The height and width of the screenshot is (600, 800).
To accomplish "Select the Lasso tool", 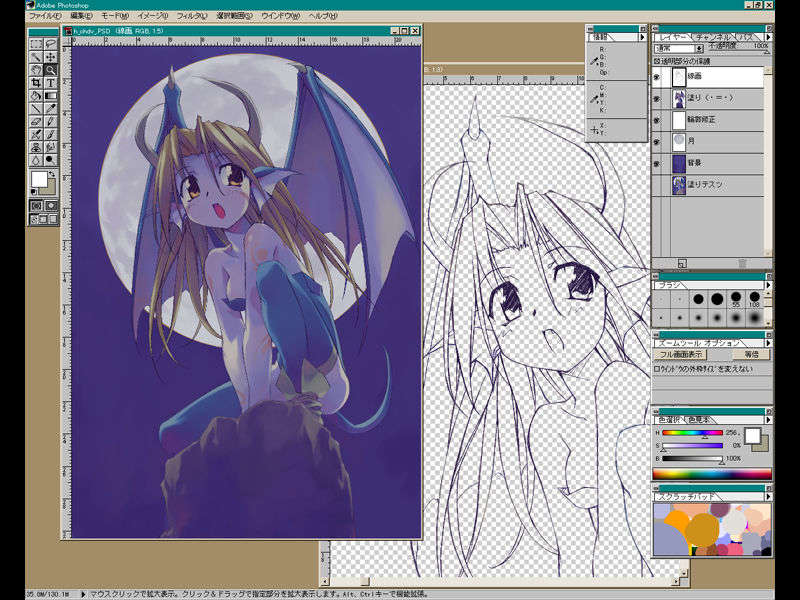I will (x=51, y=44).
